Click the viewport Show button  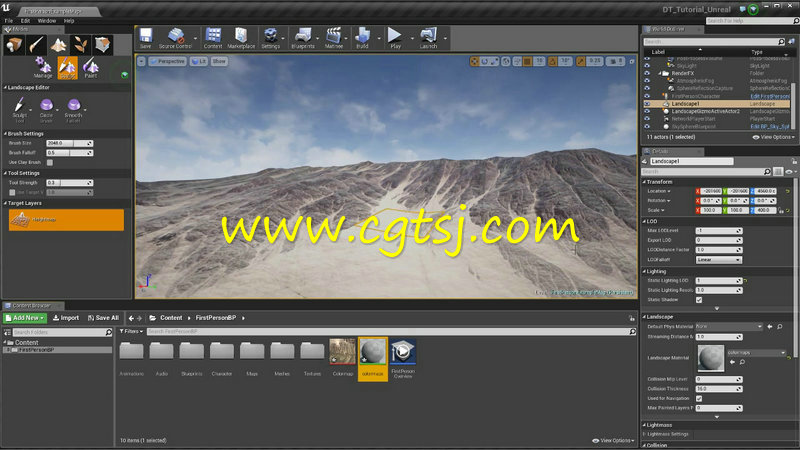click(219, 61)
